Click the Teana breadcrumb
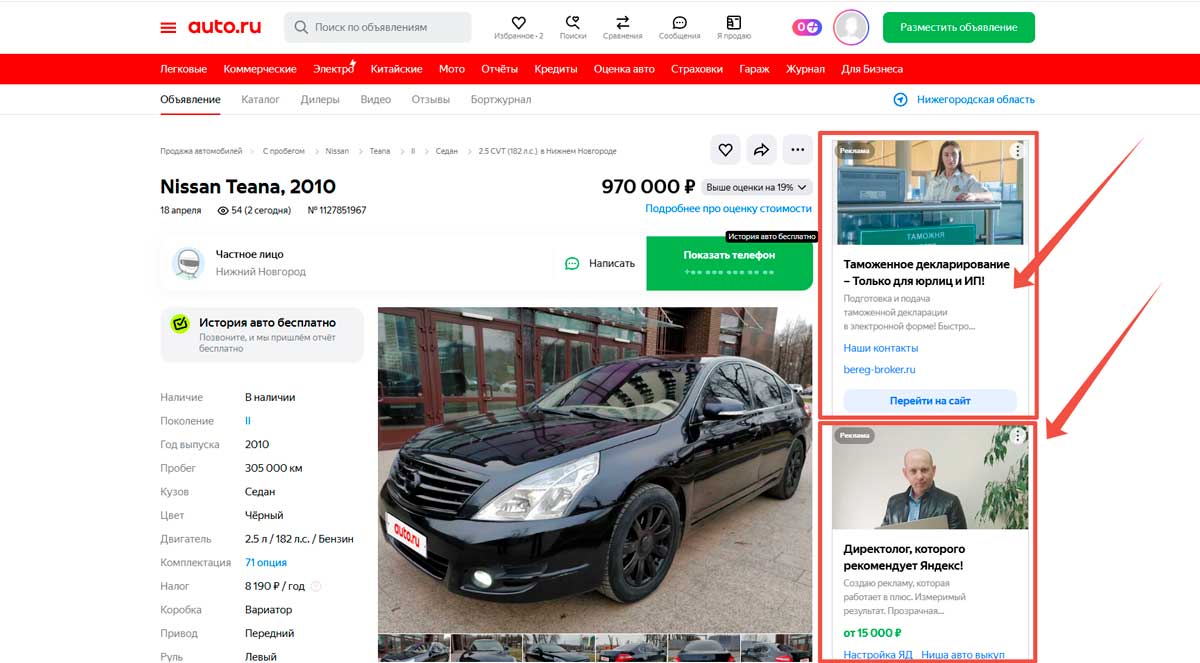Viewport: 1200px width, 663px height. click(380, 151)
